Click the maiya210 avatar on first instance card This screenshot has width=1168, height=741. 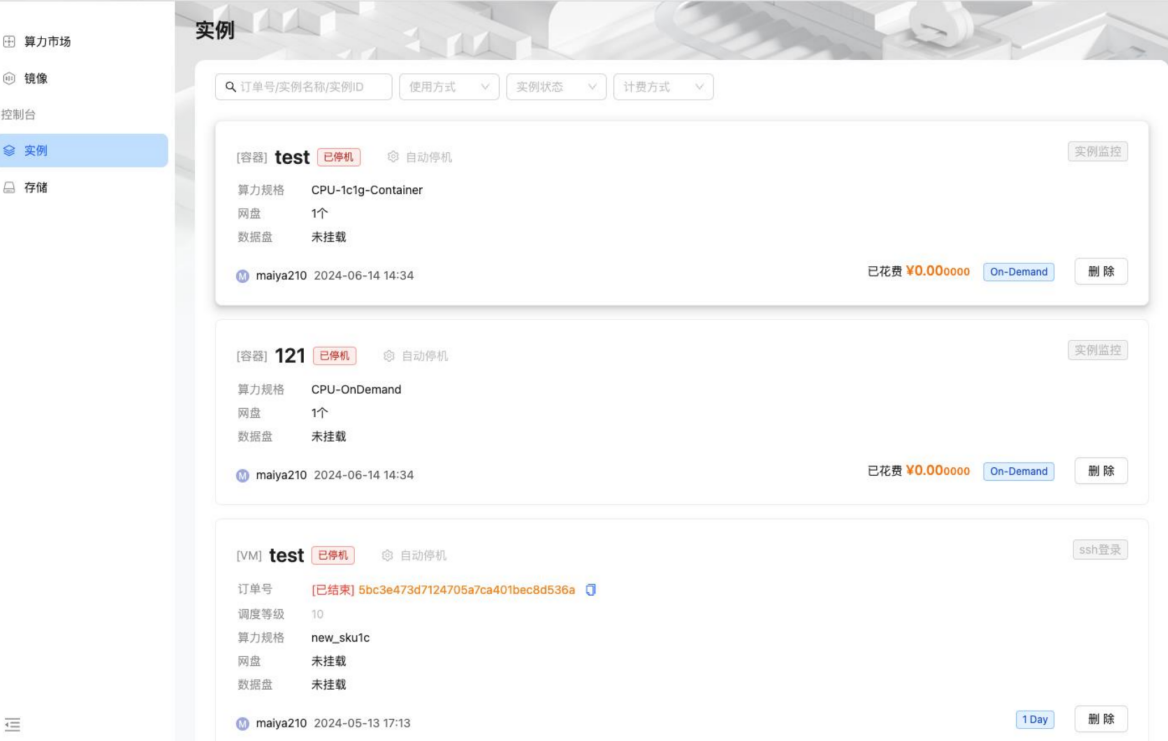point(243,276)
